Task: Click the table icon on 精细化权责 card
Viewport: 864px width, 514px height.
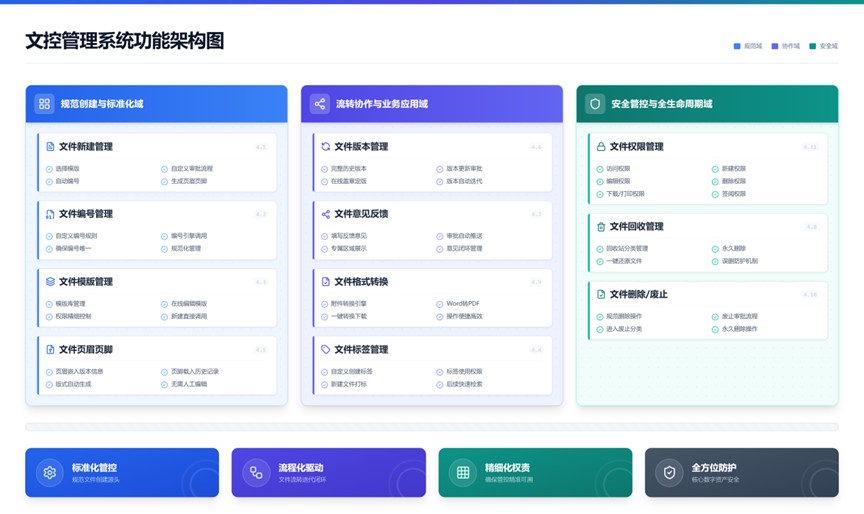Action: pos(463,473)
